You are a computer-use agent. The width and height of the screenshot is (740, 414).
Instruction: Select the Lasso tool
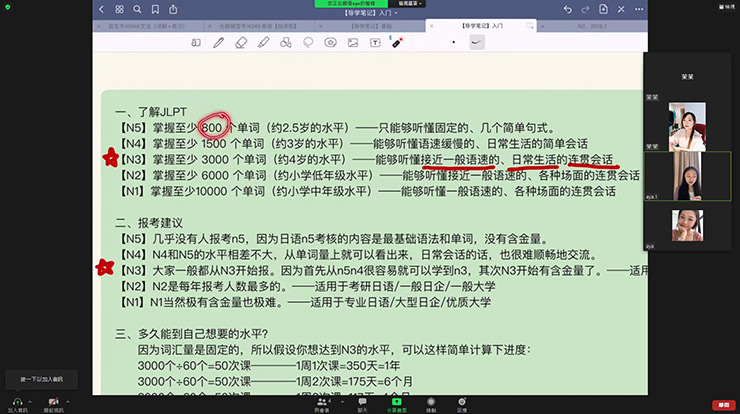[x=308, y=42]
